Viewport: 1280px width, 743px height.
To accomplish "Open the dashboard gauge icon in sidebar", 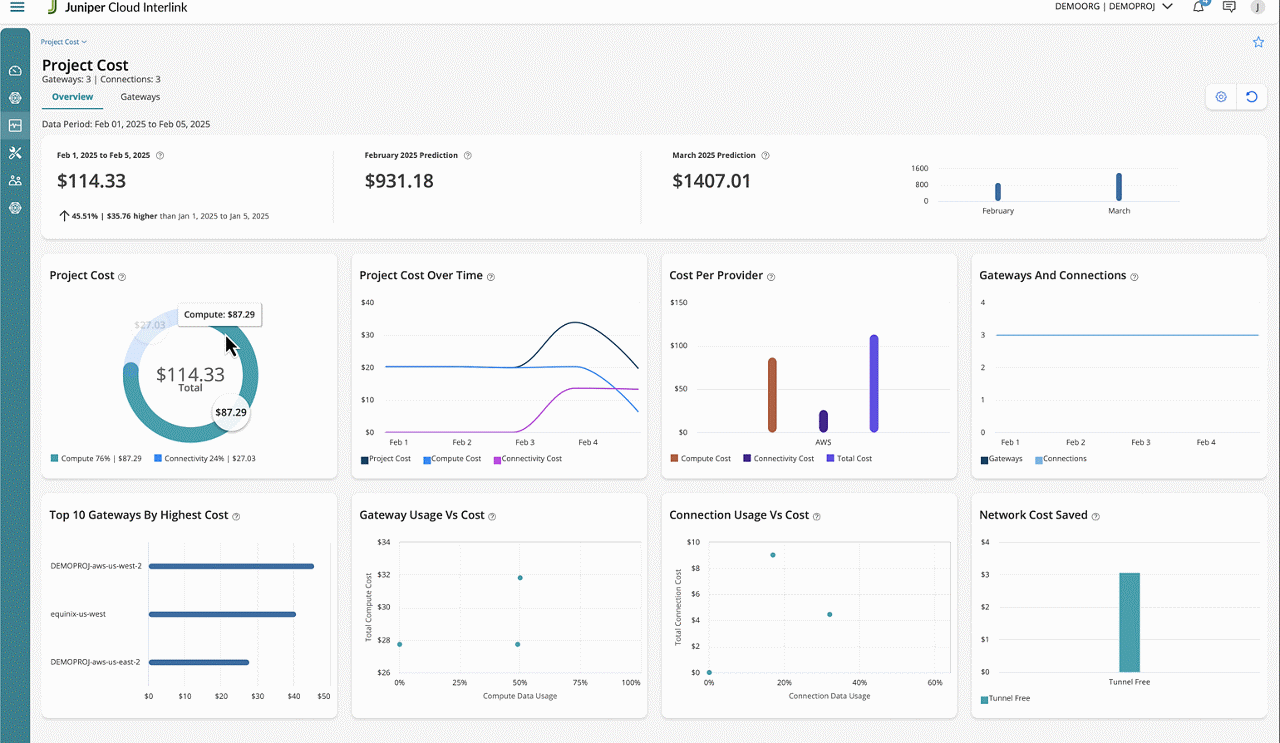I will (14, 70).
